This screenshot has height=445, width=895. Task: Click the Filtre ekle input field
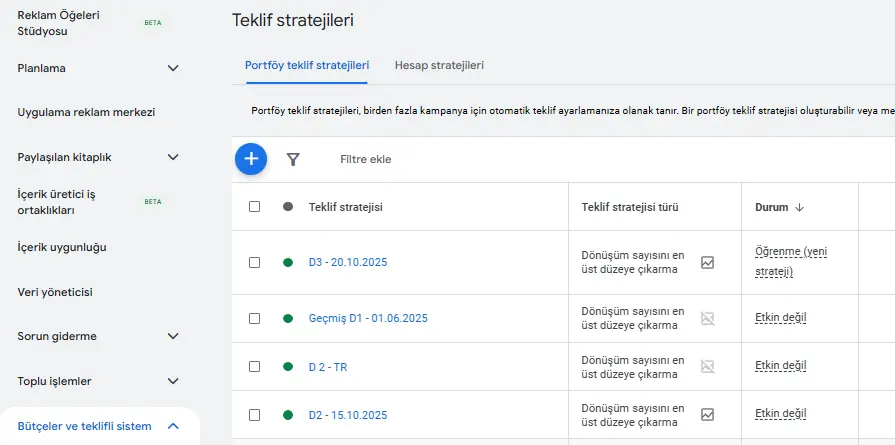click(x=366, y=159)
